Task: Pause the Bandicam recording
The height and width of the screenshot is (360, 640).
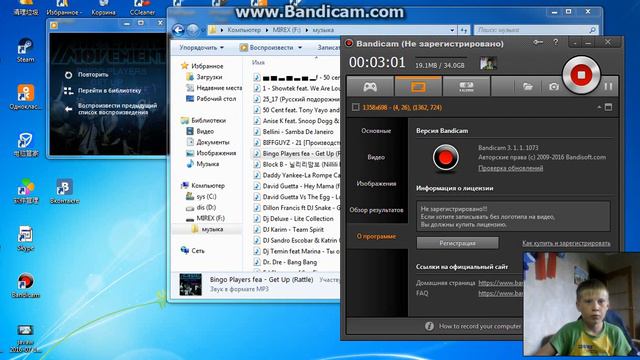Action: [608, 87]
